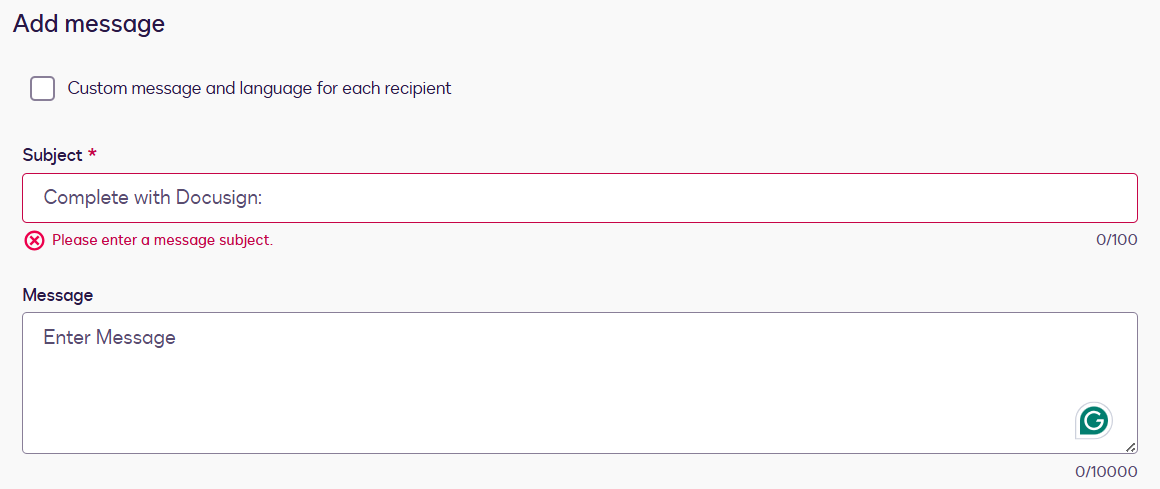The image size is (1160, 489).
Task: Click the word 'Enter' in the Message box
Action: point(67,338)
